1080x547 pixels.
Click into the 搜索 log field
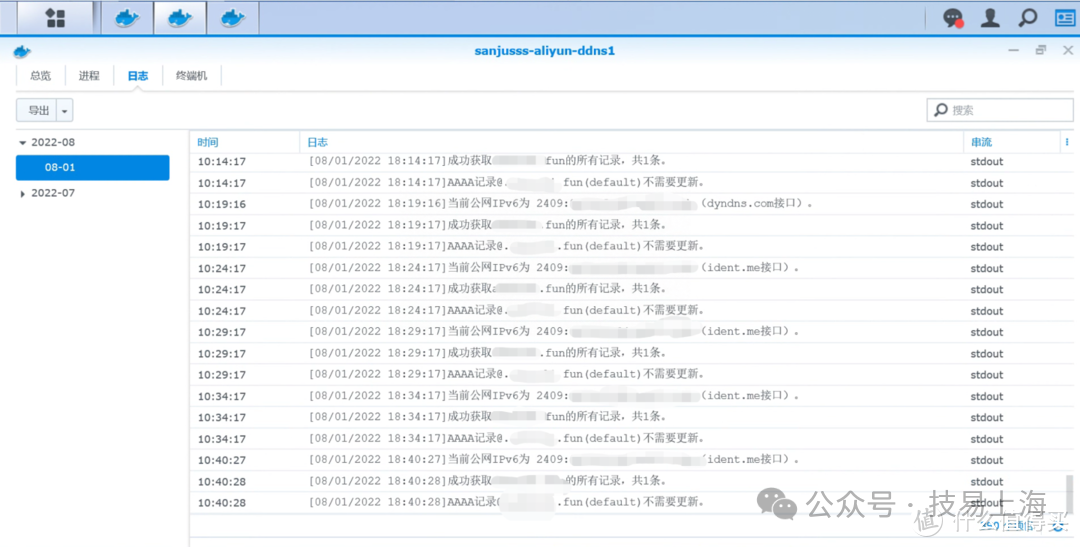point(1000,110)
